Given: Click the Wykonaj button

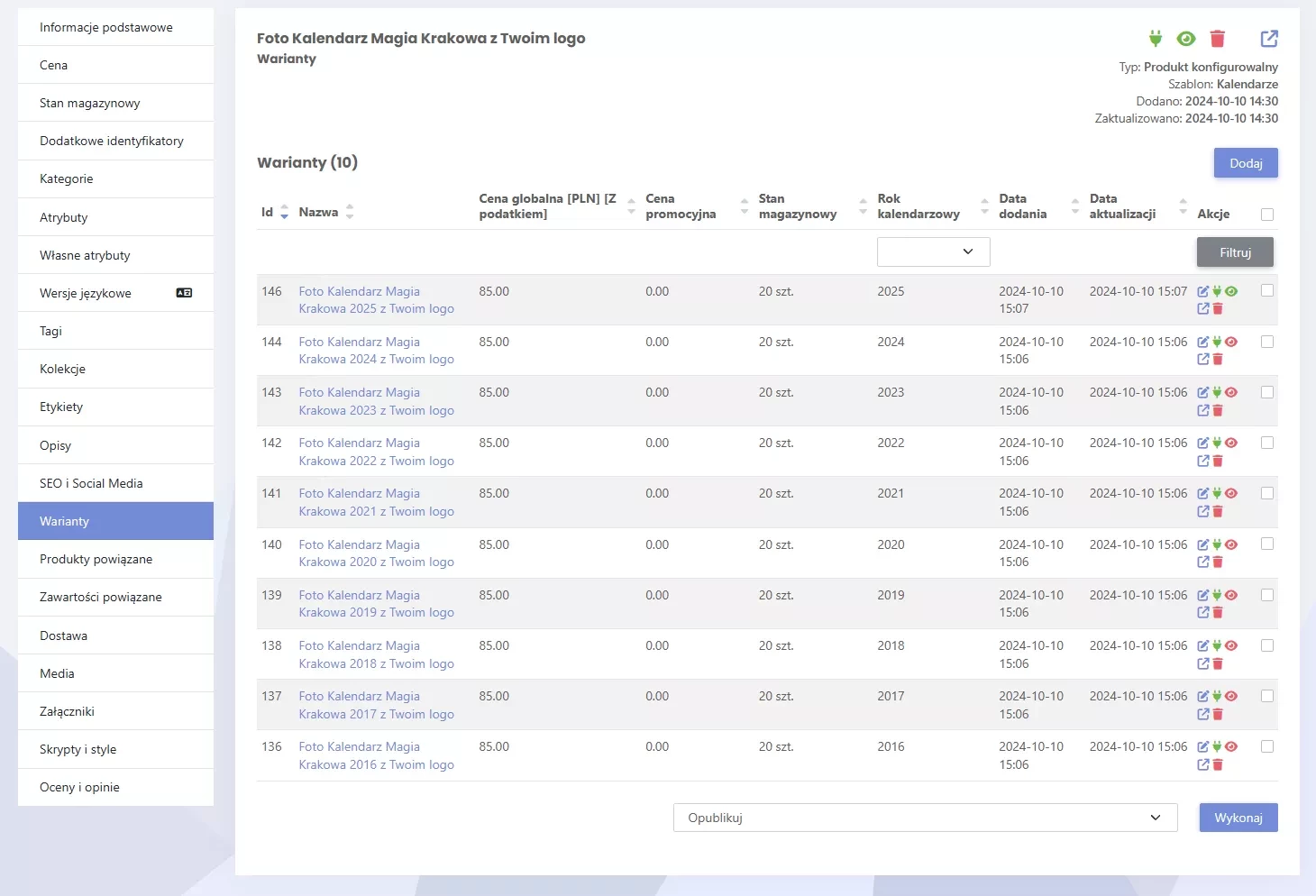Looking at the screenshot, I should coord(1238,818).
